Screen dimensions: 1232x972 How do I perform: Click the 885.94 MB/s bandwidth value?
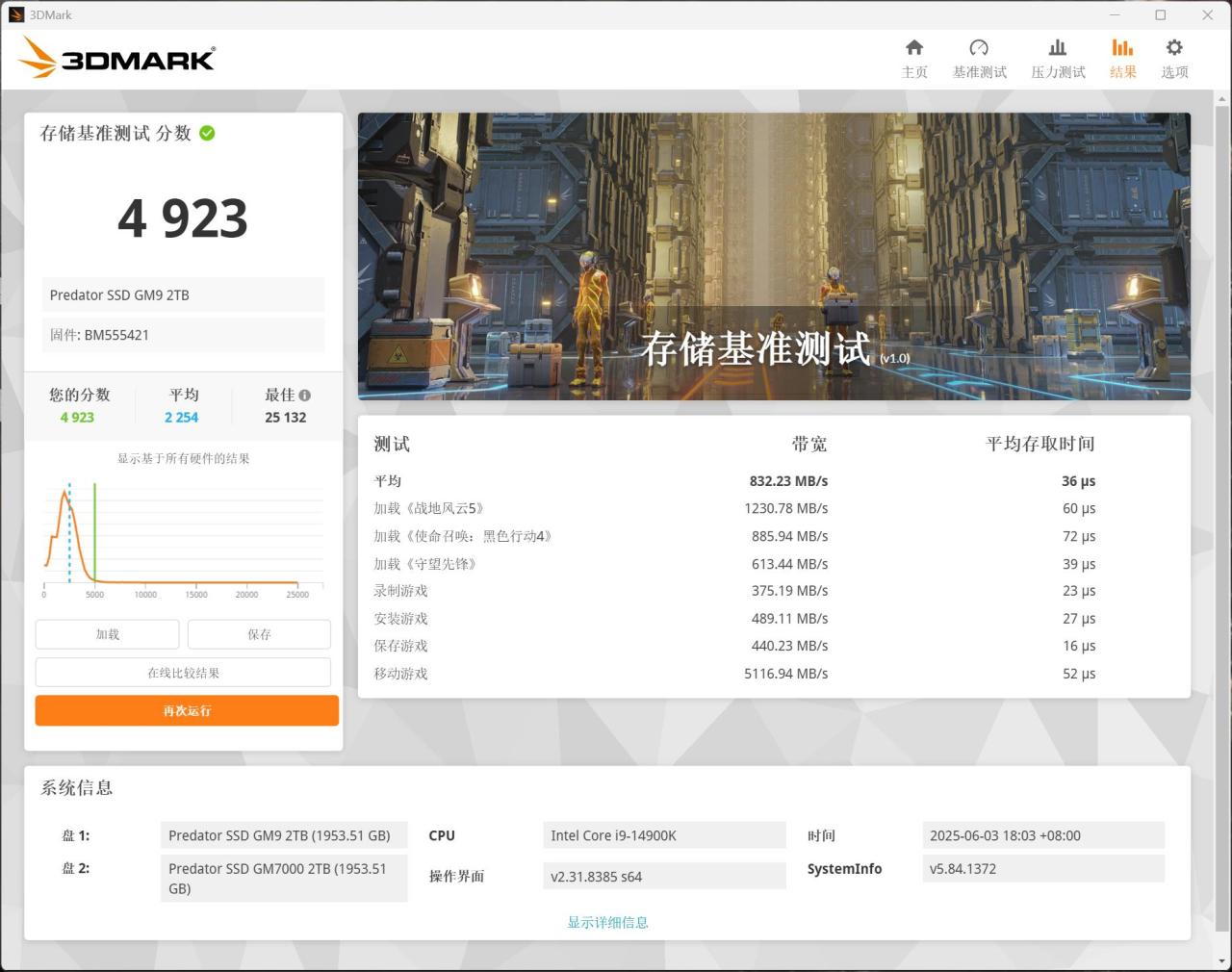click(x=789, y=536)
